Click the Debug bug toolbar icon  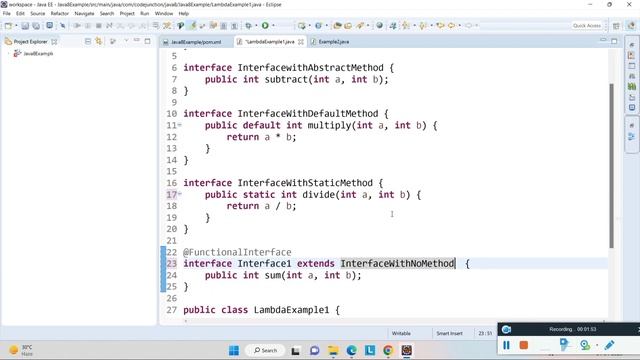pos(249,26)
